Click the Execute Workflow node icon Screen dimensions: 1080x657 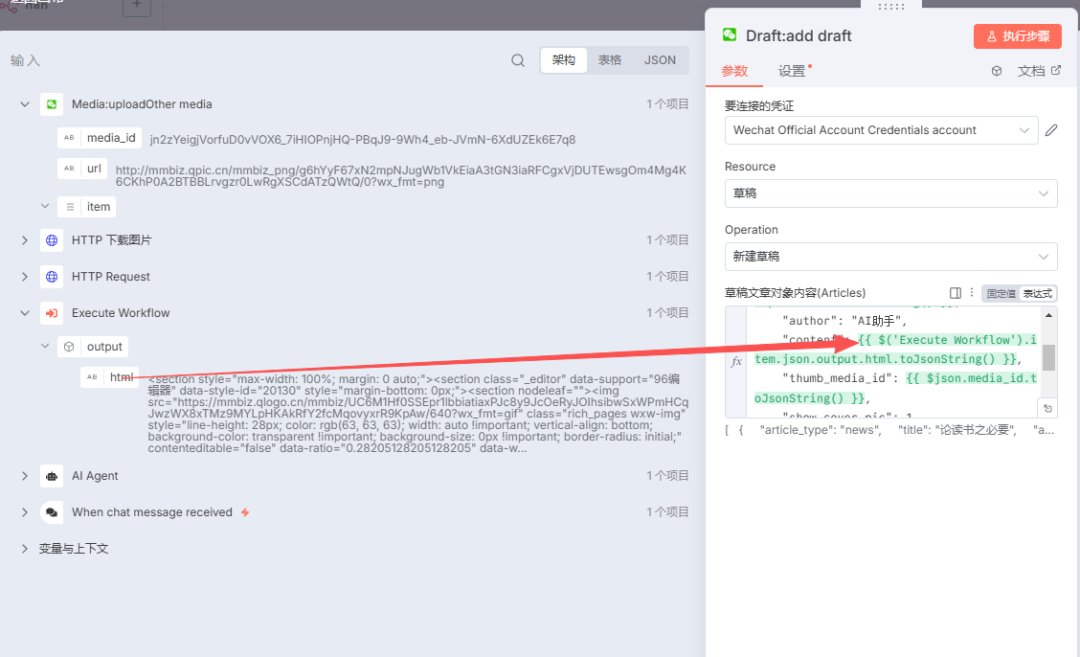pos(52,313)
